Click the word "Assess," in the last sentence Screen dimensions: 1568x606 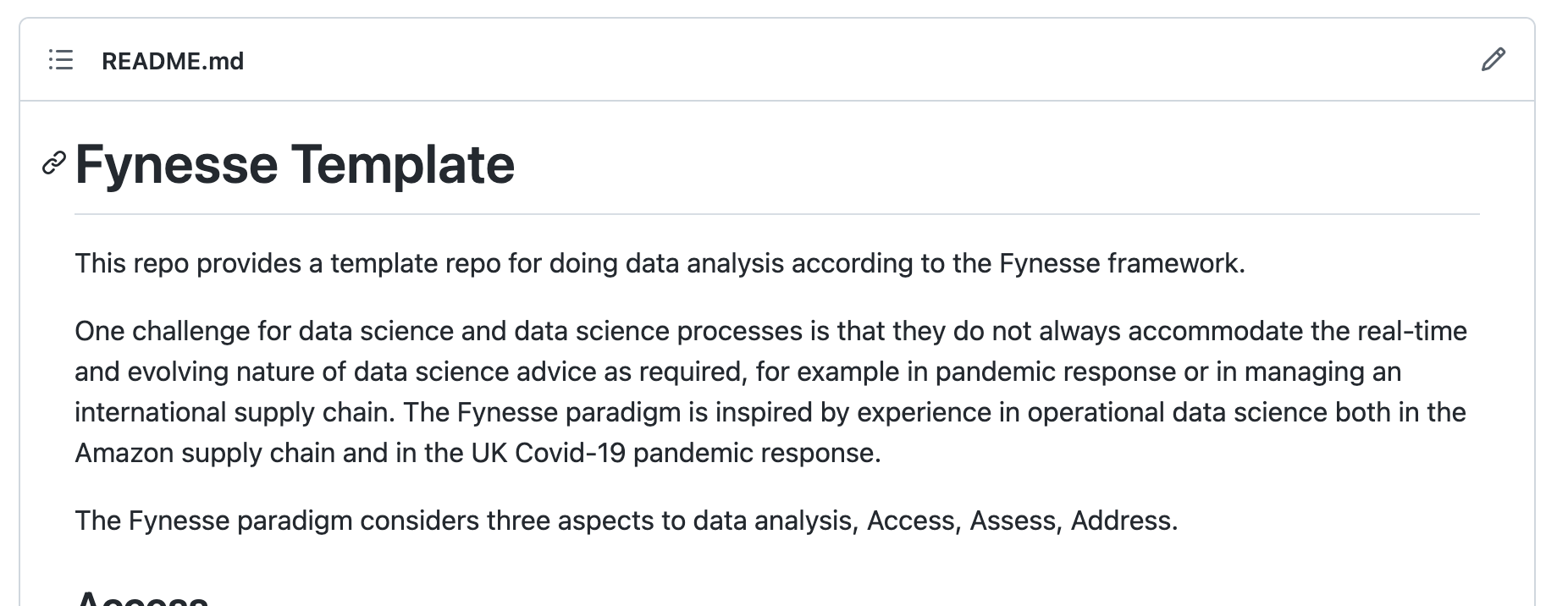[1016, 521]
